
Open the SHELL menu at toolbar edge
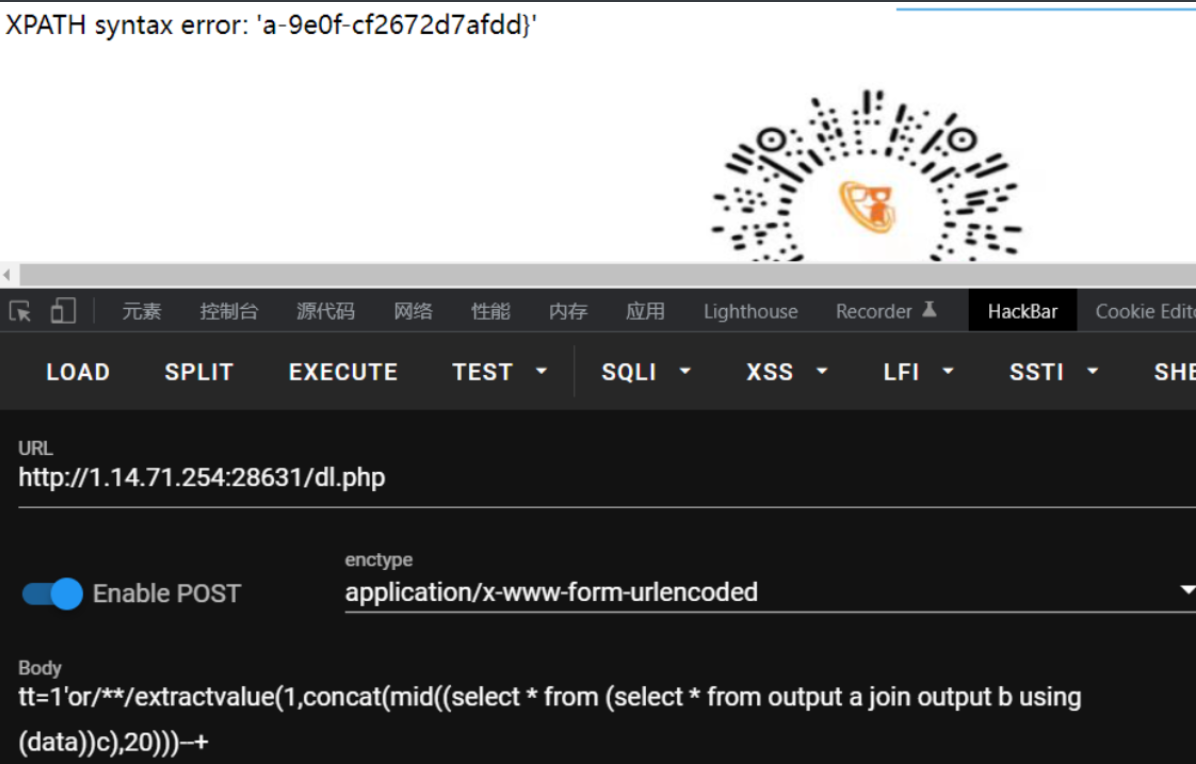(x=1174, y=372)
